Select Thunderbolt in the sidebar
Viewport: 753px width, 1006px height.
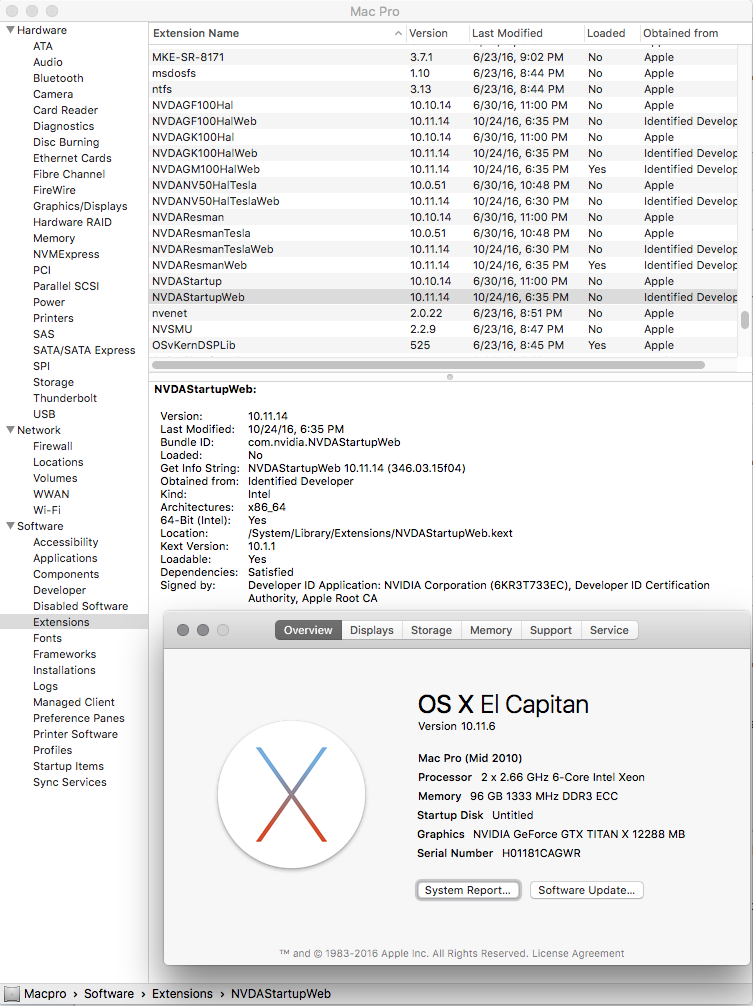tap(65, 398)
